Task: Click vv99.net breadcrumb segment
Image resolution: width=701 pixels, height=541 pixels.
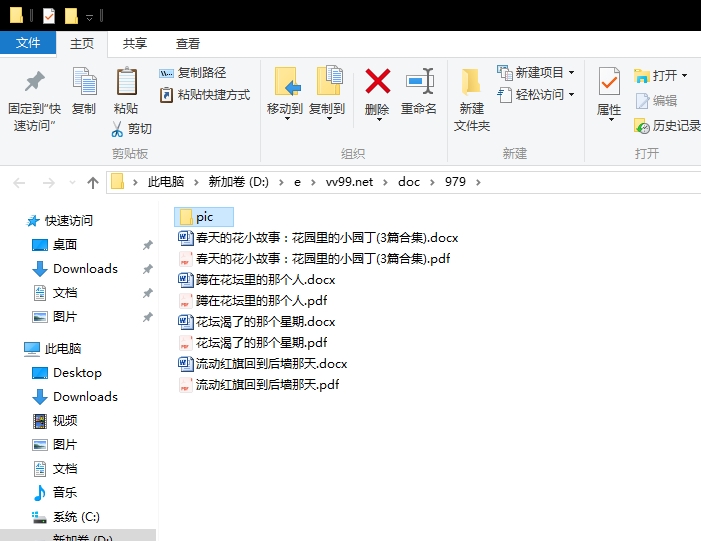Action: (x=349, y=182)
